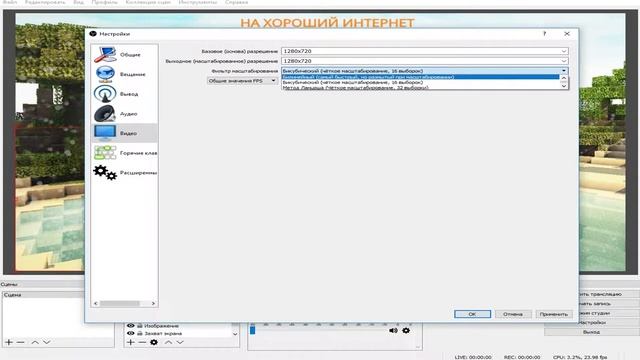Open the Файл menu
The width and height of the screenshot is (640, 360).
pos(10,2)
